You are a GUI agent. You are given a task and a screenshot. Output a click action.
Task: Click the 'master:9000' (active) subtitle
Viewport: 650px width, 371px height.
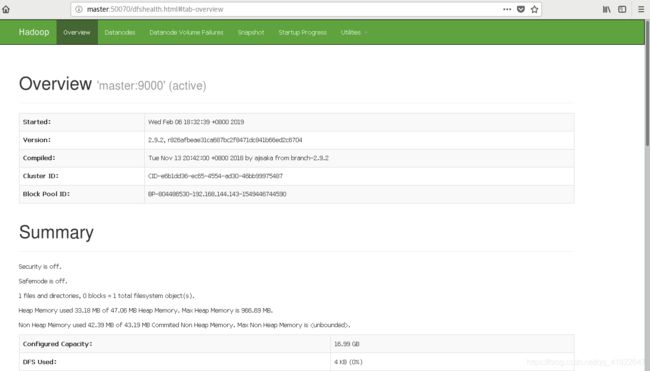click(151, 85)
